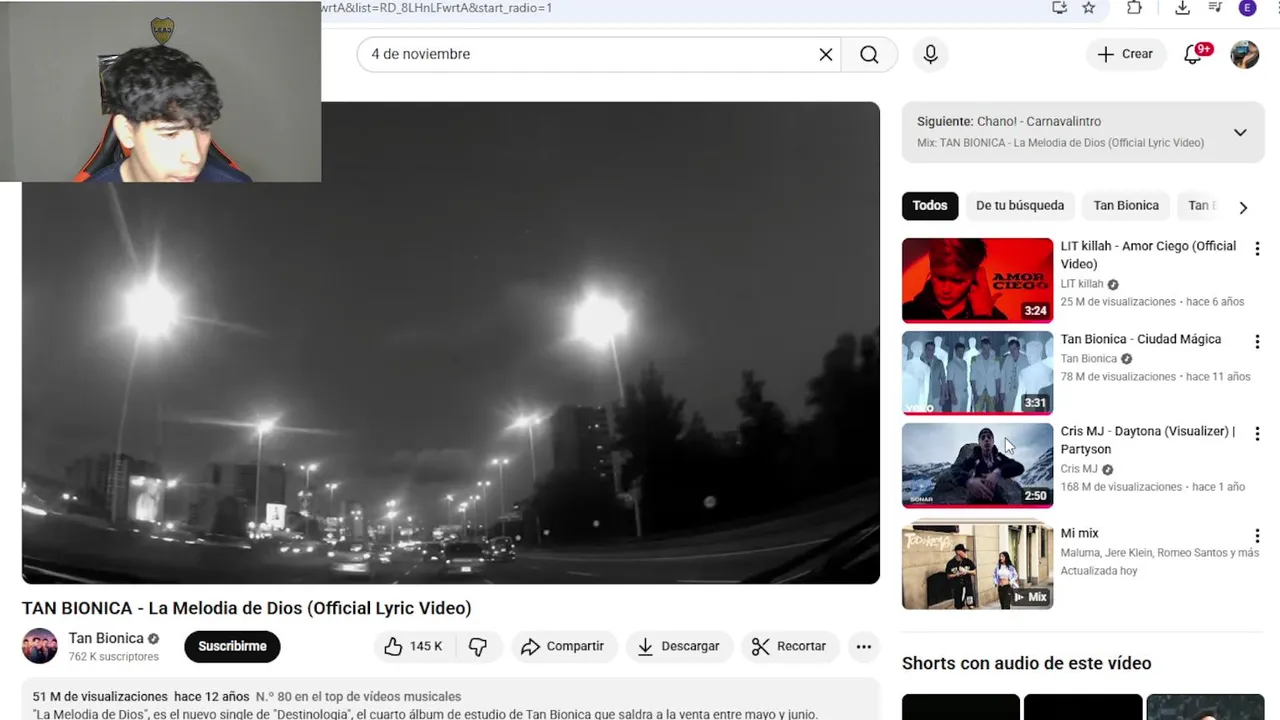Image resolution: width=1280 pixels, height=720 pixels.
Task: Open the account avatar menu
Action: [1244, 54]
